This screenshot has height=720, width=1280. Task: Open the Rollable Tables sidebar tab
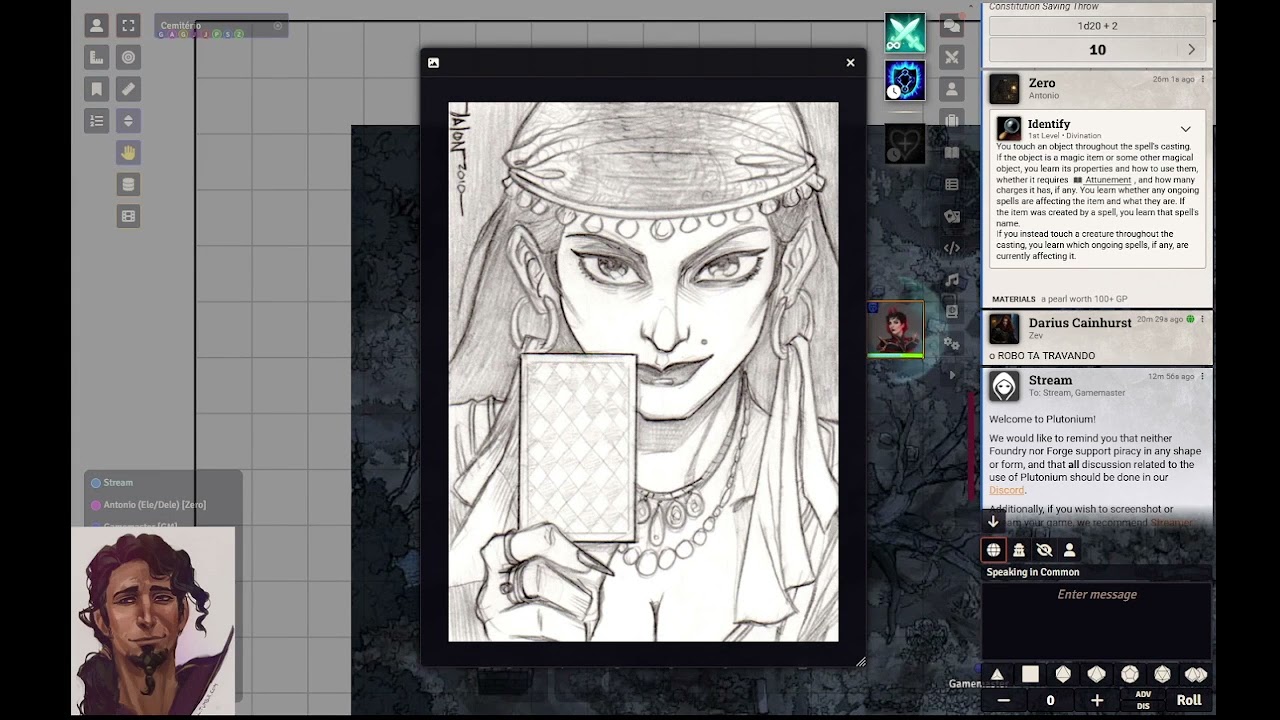click(952, 185)
